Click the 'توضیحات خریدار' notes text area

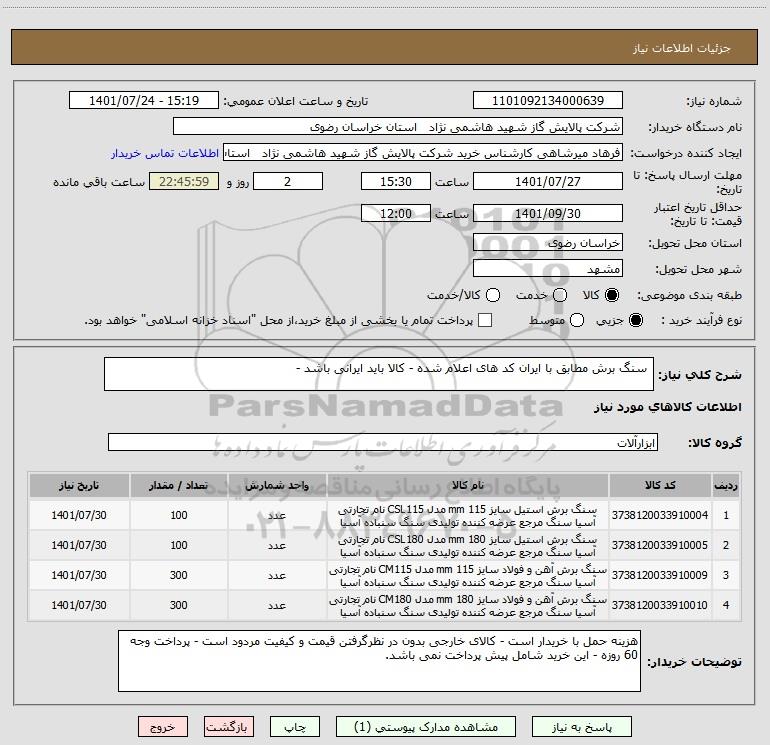(378, 661)
